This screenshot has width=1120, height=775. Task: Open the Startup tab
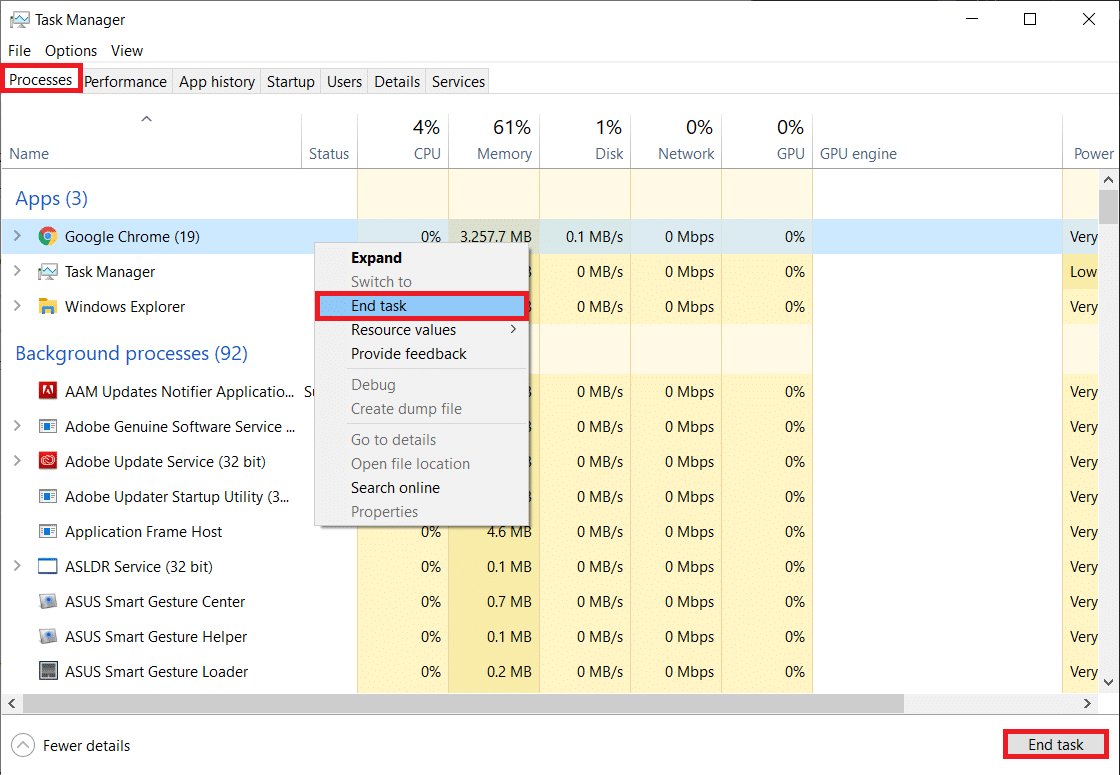click(x=290, y=82)
